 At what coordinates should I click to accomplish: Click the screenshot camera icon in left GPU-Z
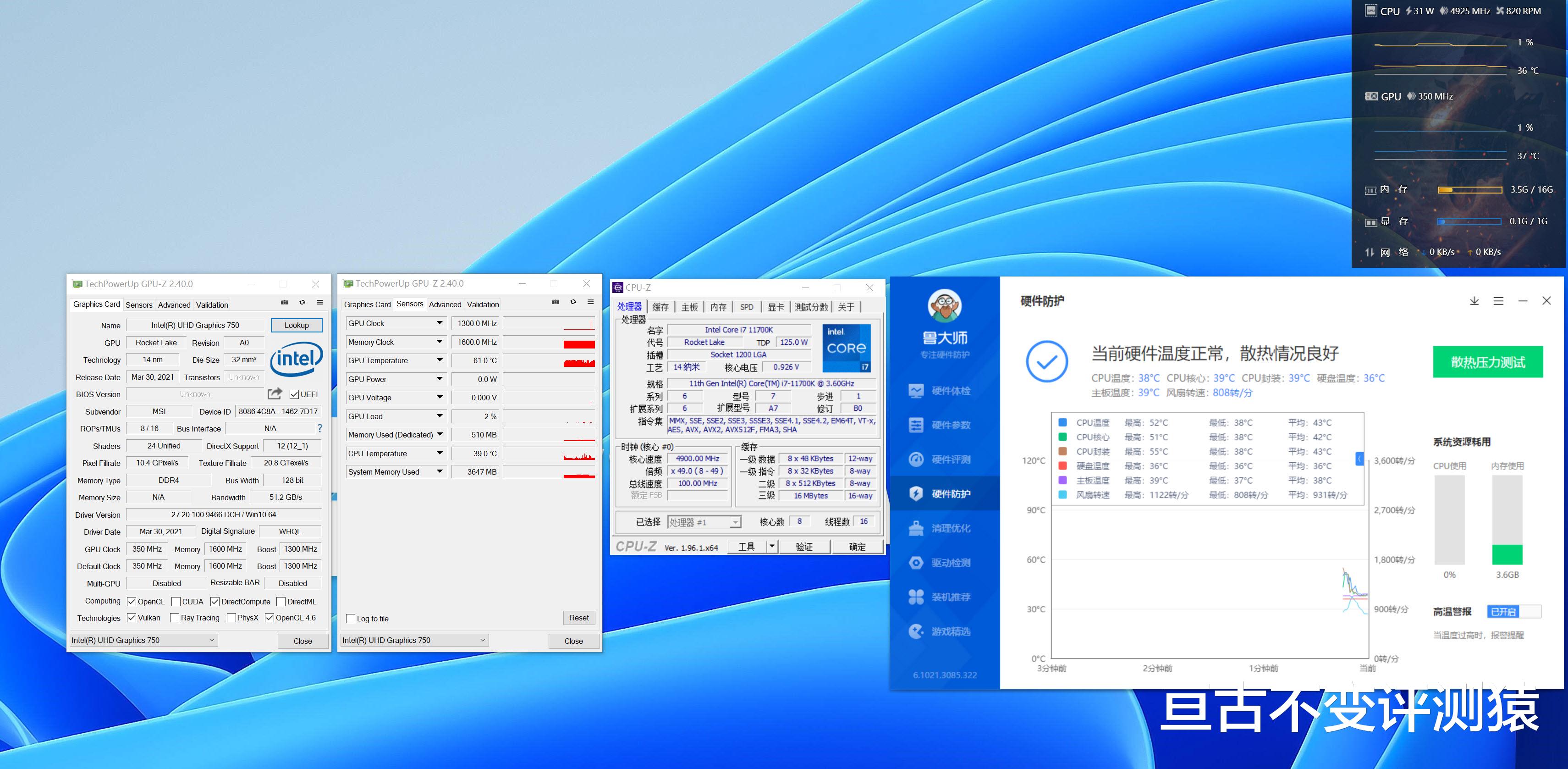coord(284,303)
